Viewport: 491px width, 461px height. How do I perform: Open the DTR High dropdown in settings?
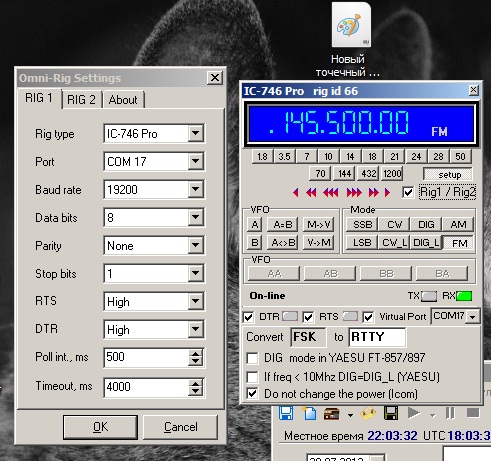(x=196, y=329)
